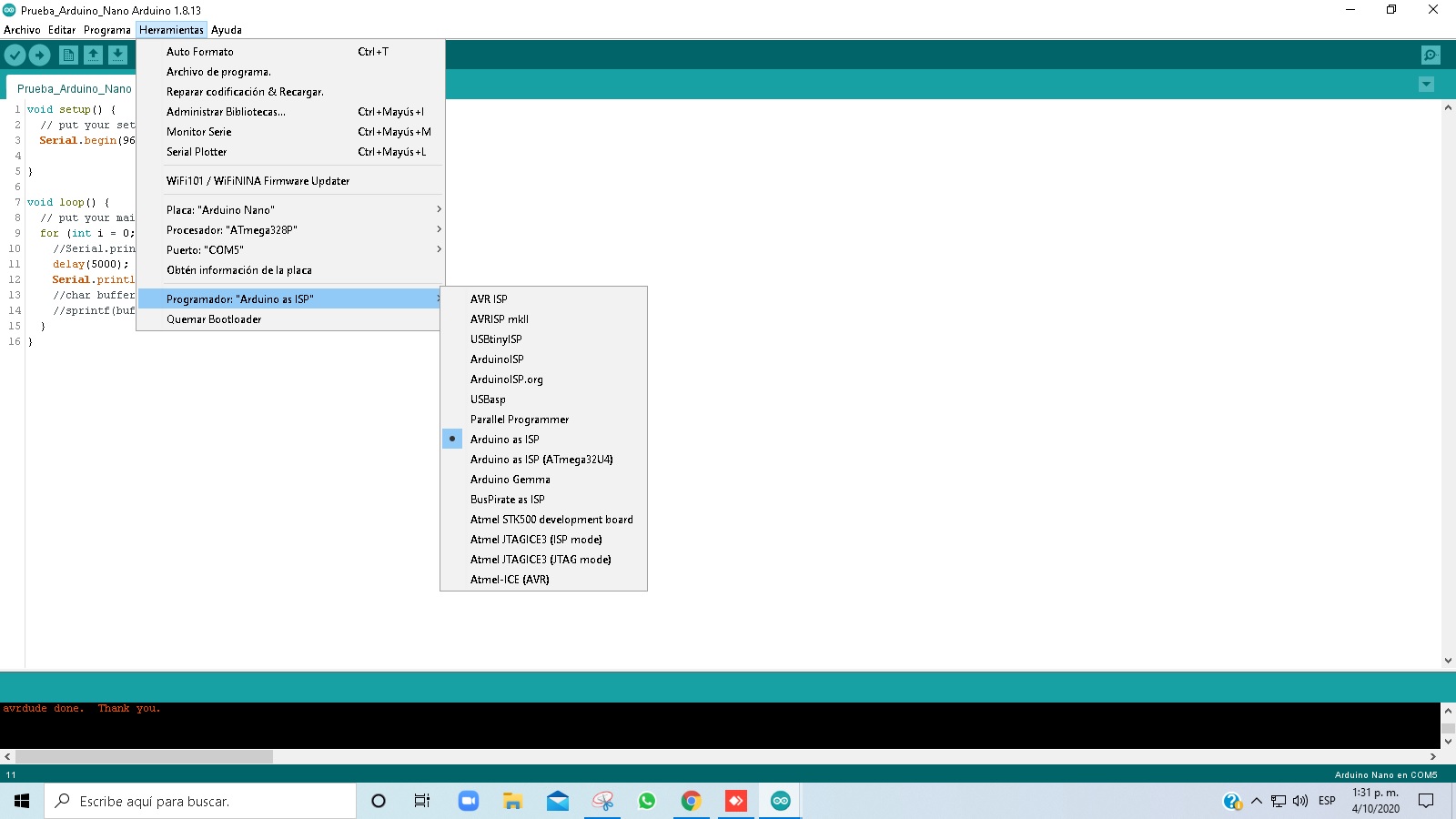Click the Save sketch icon

click(117, 56)
